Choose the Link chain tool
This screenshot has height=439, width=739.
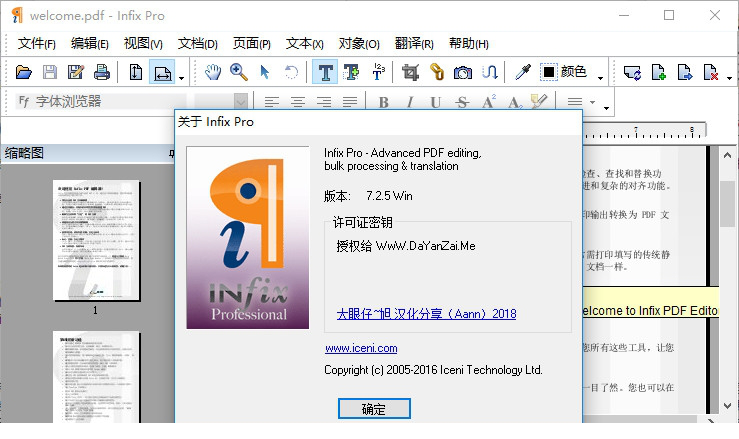tap(437, 72)
